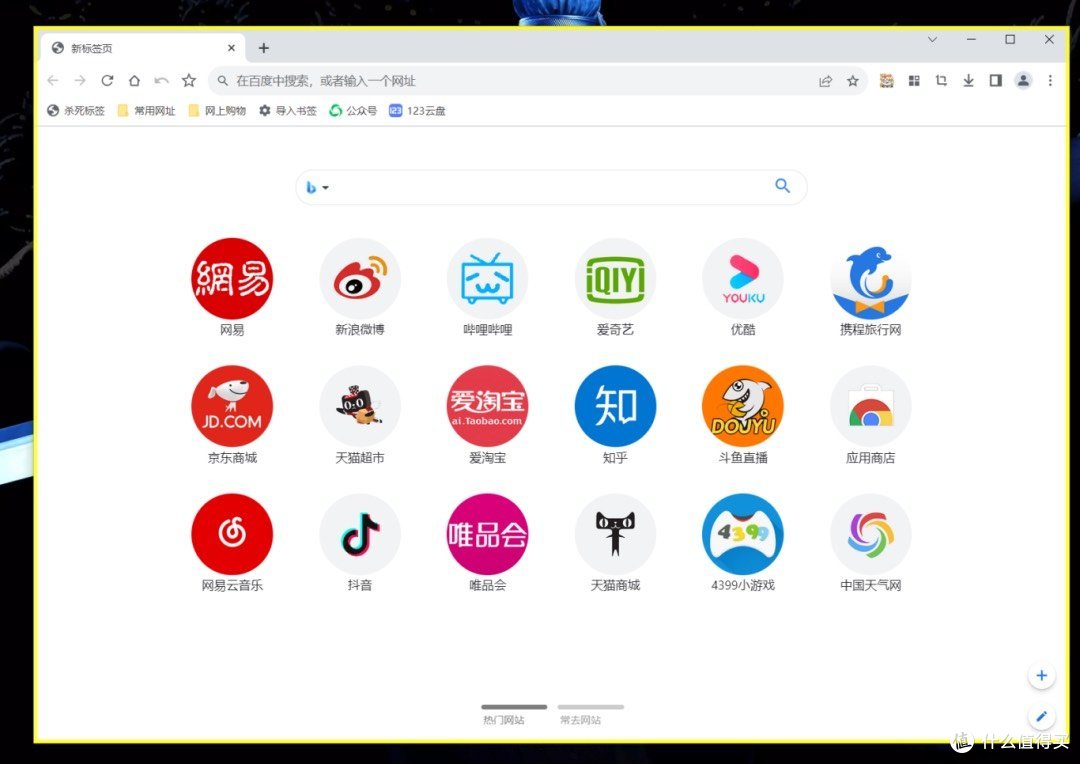Open the tab search chevron
The image size is (1080, 764).
(932, 39)
